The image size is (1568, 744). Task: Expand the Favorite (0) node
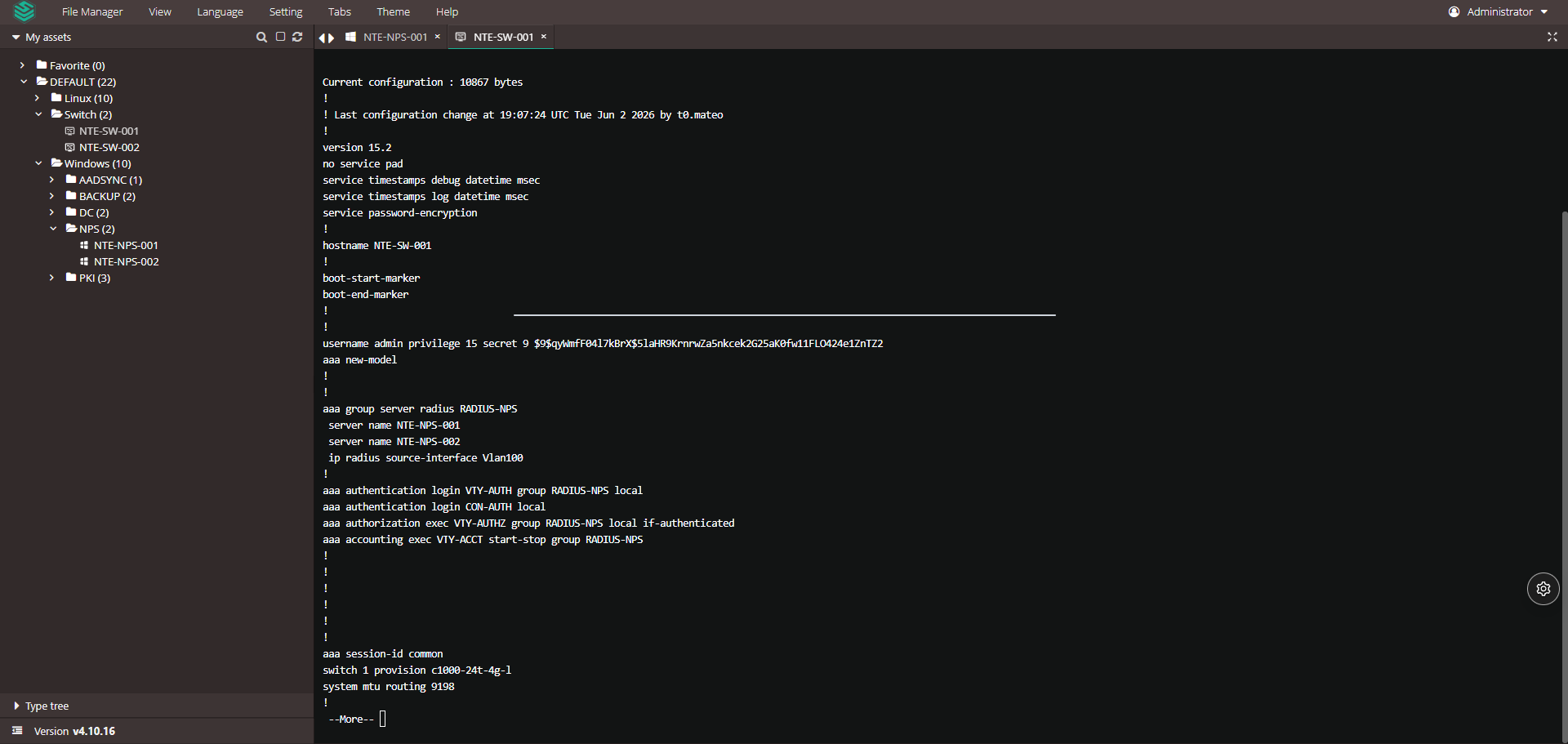click(23, 65)
